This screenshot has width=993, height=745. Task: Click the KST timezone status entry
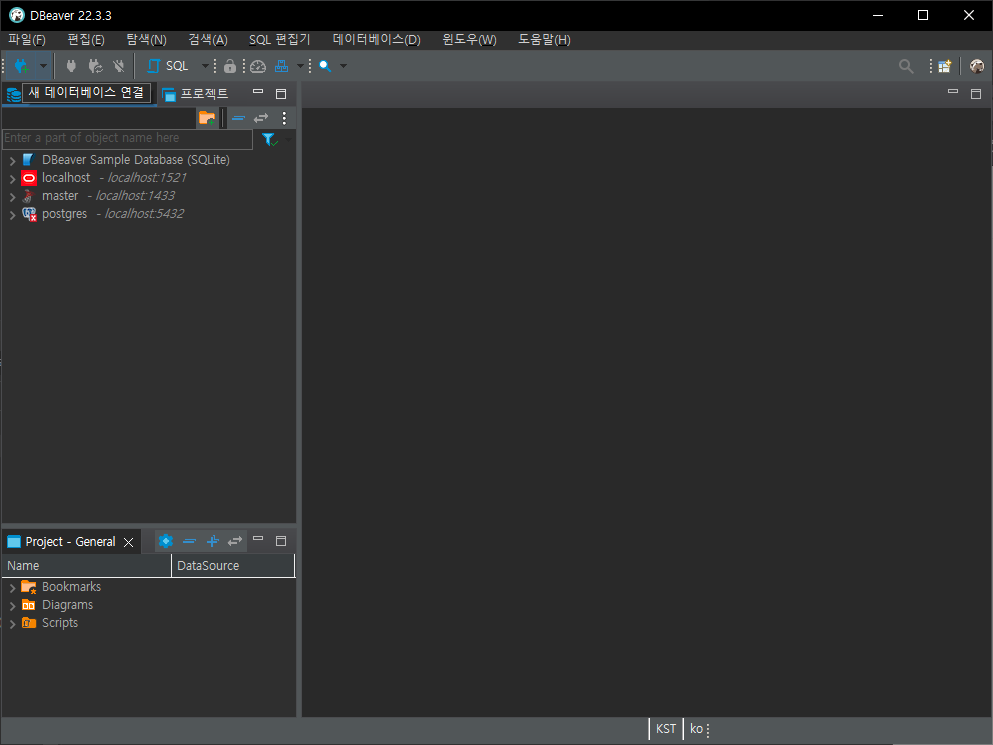point(666,729)
